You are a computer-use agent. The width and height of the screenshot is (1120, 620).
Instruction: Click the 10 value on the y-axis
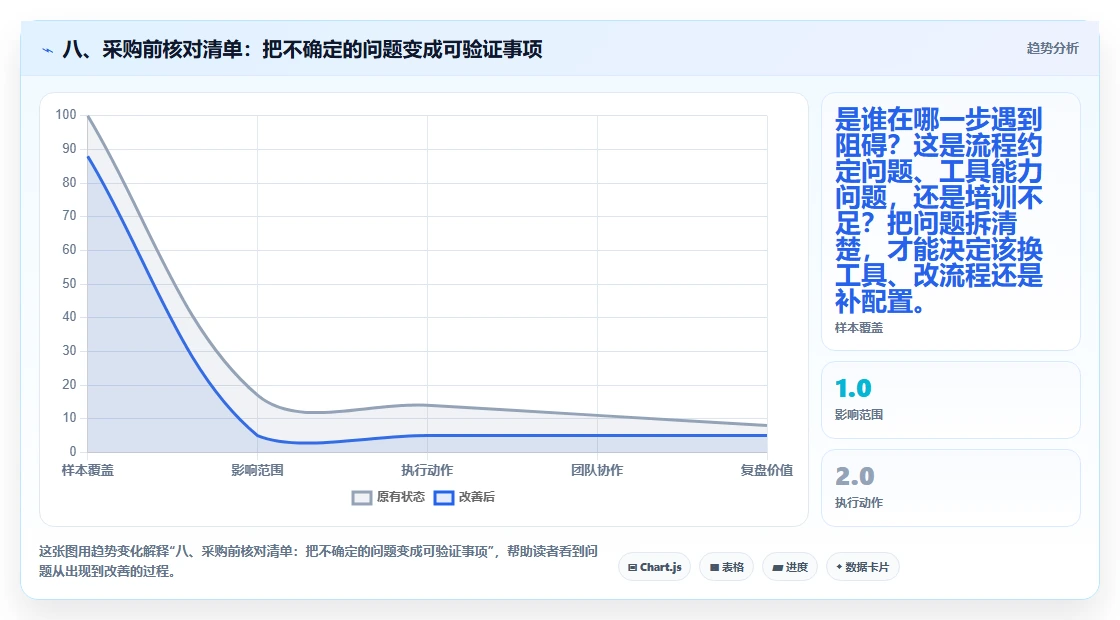click(x=69, y=418)
